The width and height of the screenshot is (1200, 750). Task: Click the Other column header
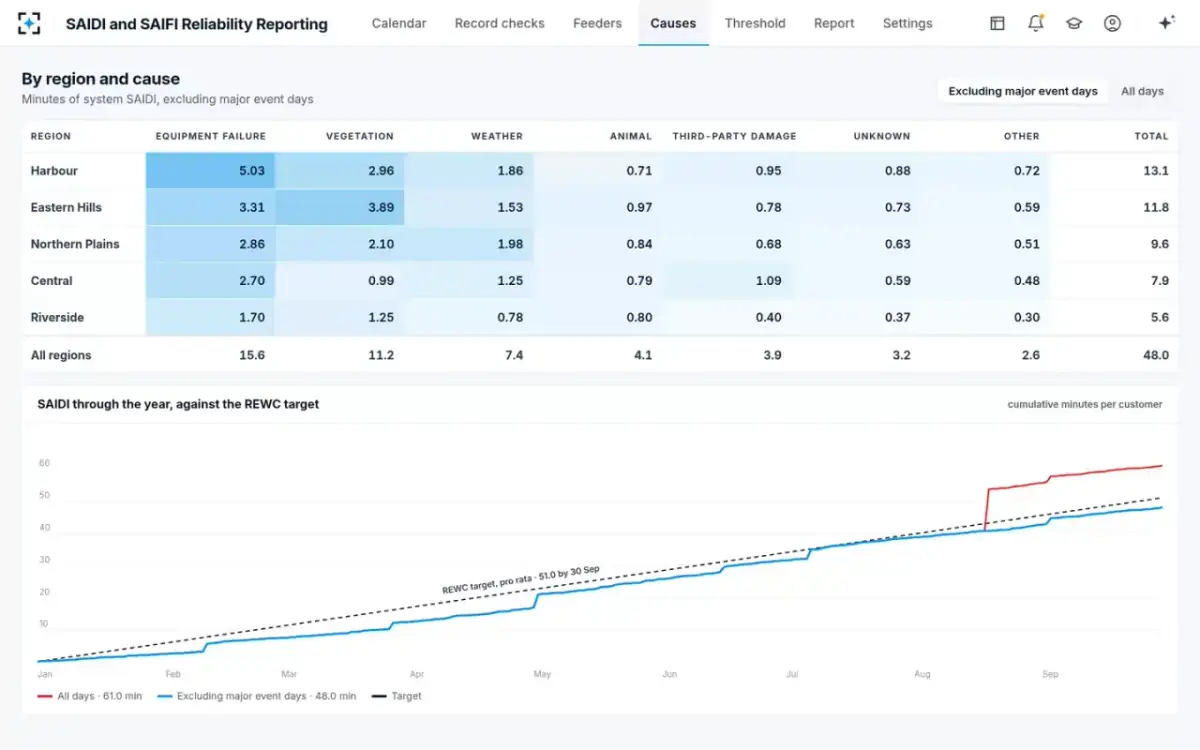[x=1022, y=136]
